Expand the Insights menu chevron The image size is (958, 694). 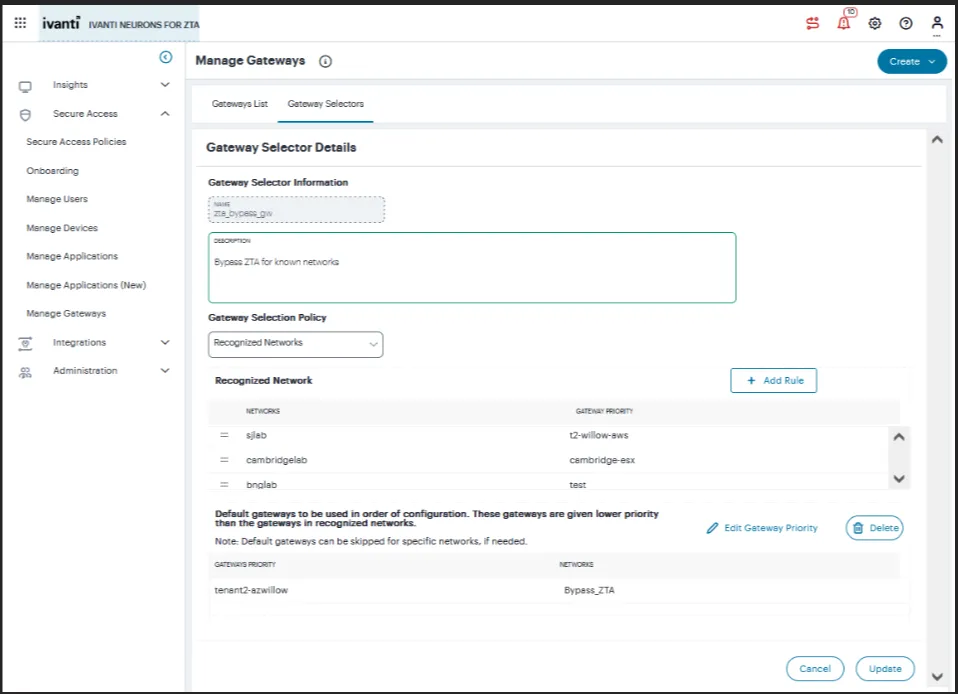[x=165, y=84]
